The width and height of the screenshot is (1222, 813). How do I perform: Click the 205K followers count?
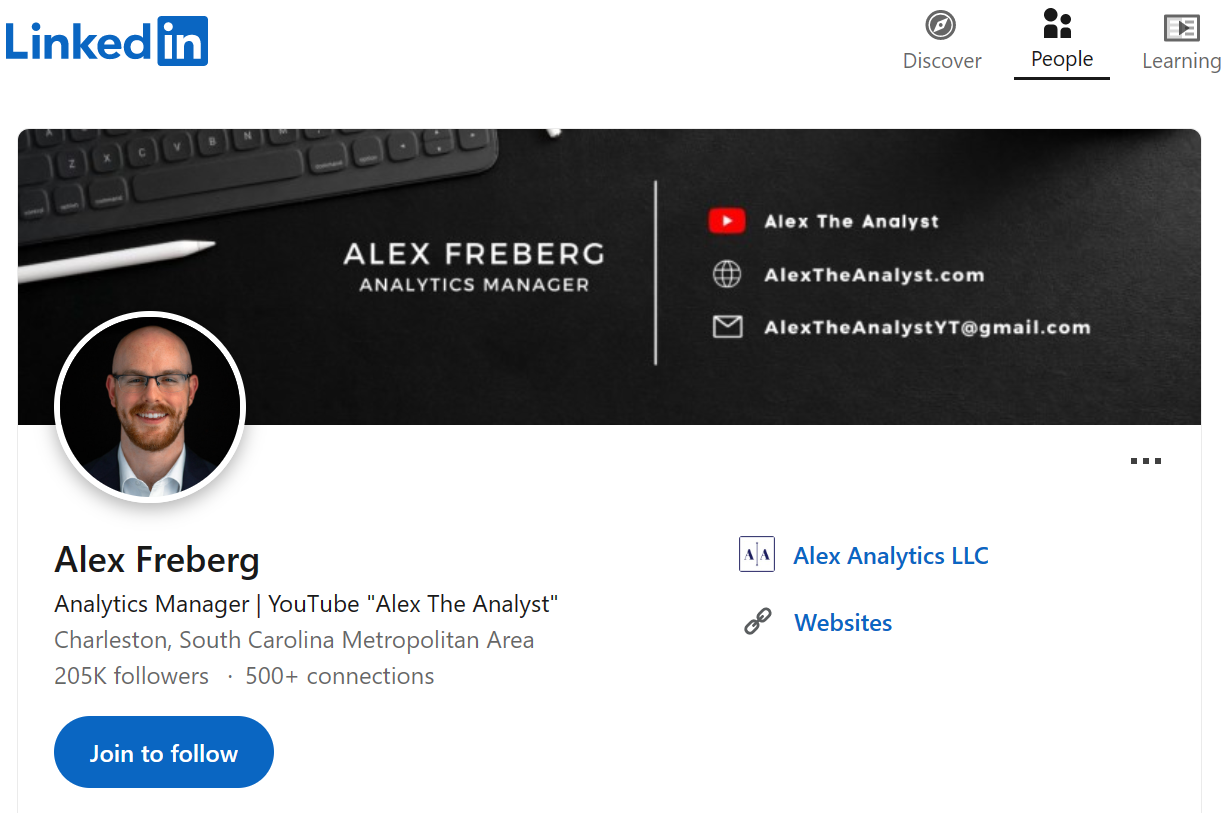[x=131, y=676]
